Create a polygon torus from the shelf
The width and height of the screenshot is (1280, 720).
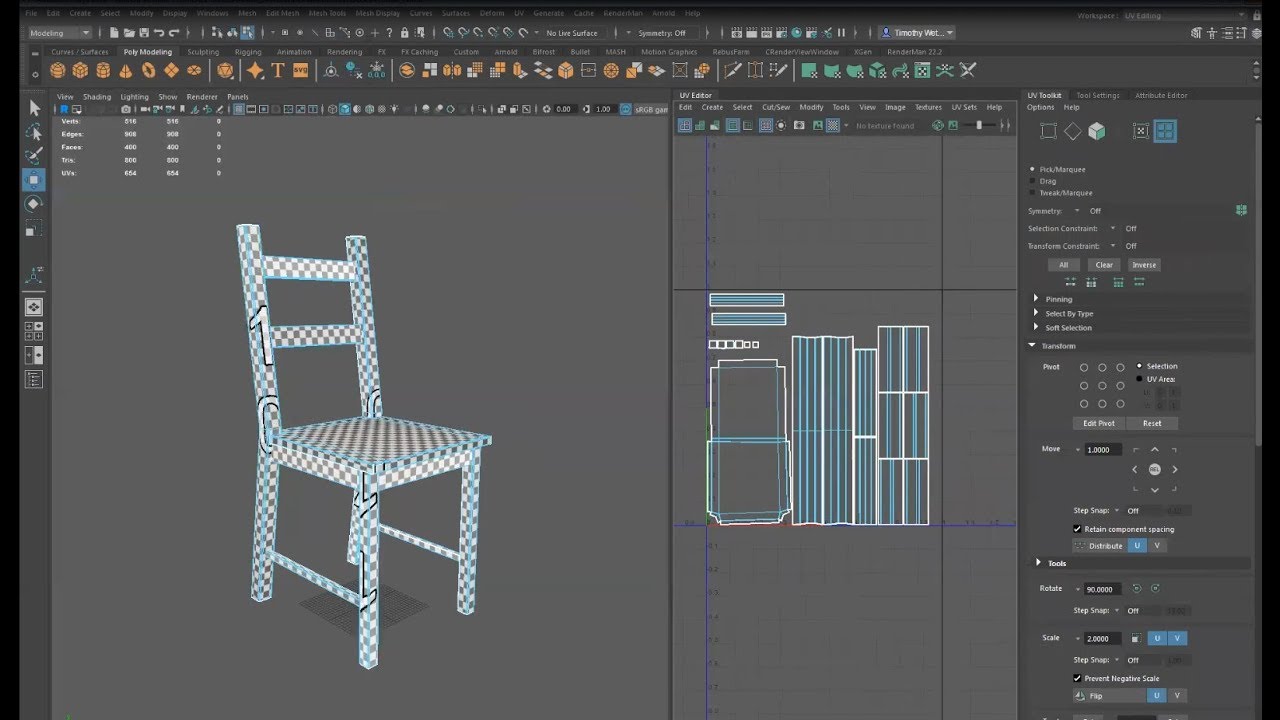[x=149, y=70]
